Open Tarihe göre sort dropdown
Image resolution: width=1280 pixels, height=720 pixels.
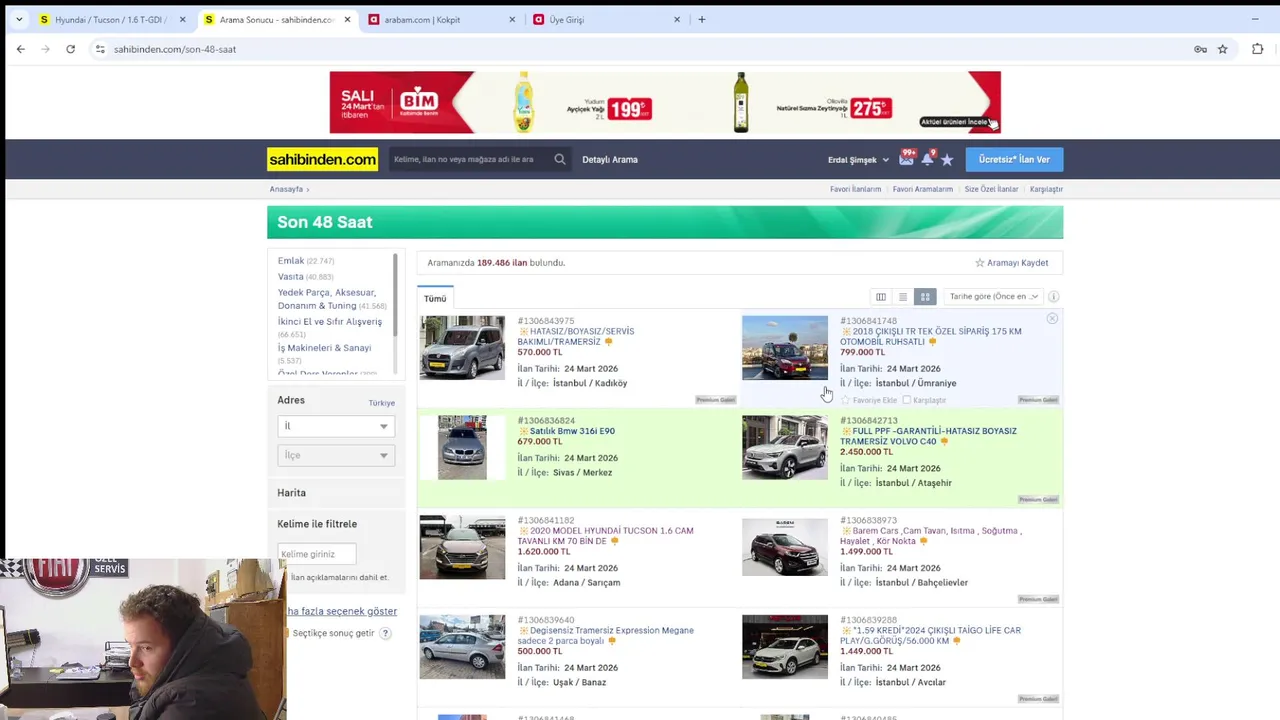994,297
